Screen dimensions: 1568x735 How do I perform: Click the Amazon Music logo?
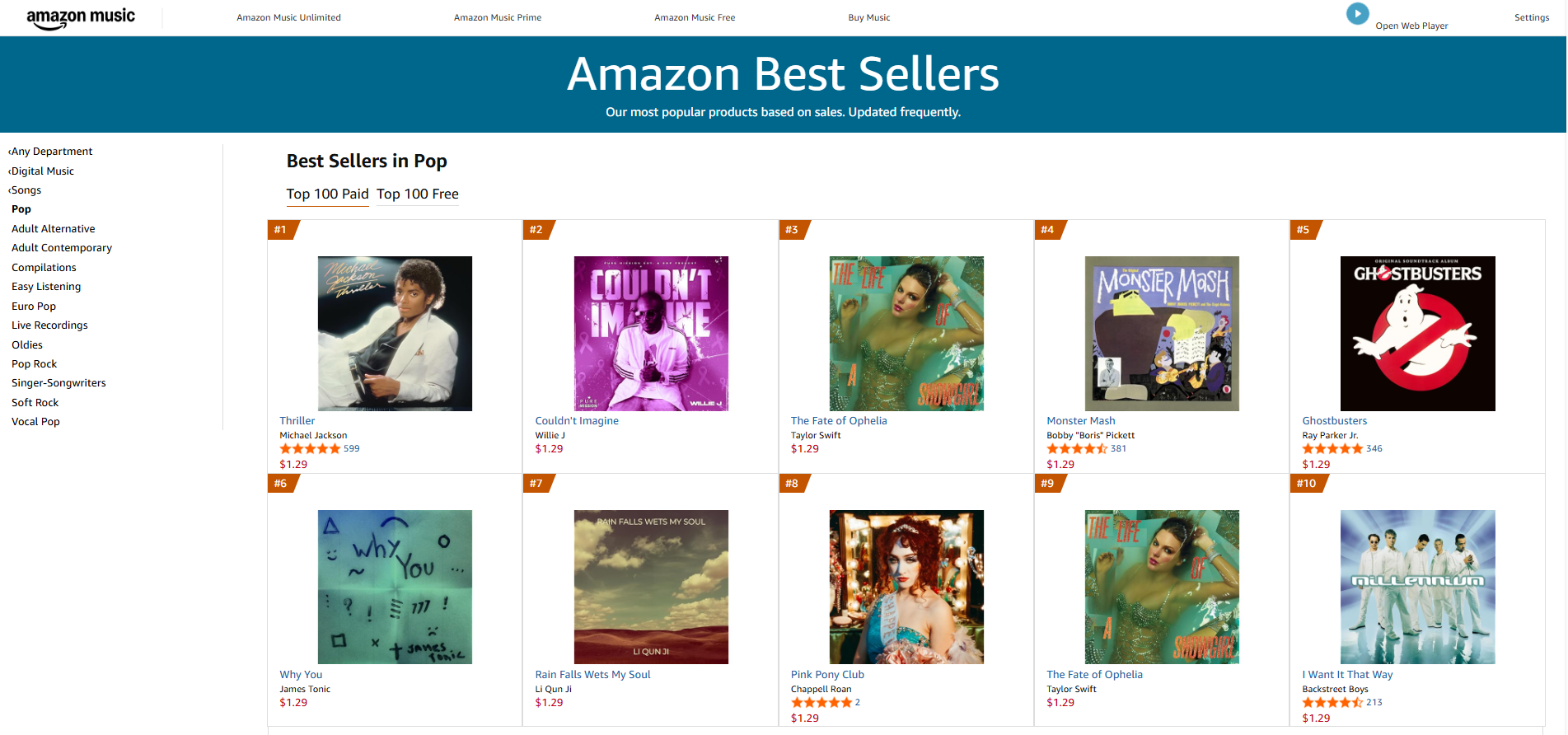coord(81,18)
